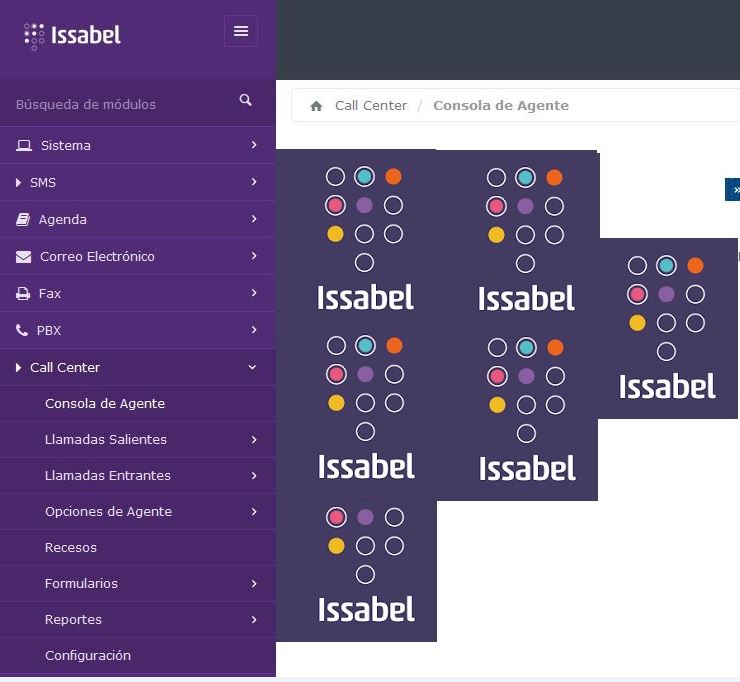Select Configuración in the sidebar
The height and width of the screenshot is (682, 740).
coord(88,656)
